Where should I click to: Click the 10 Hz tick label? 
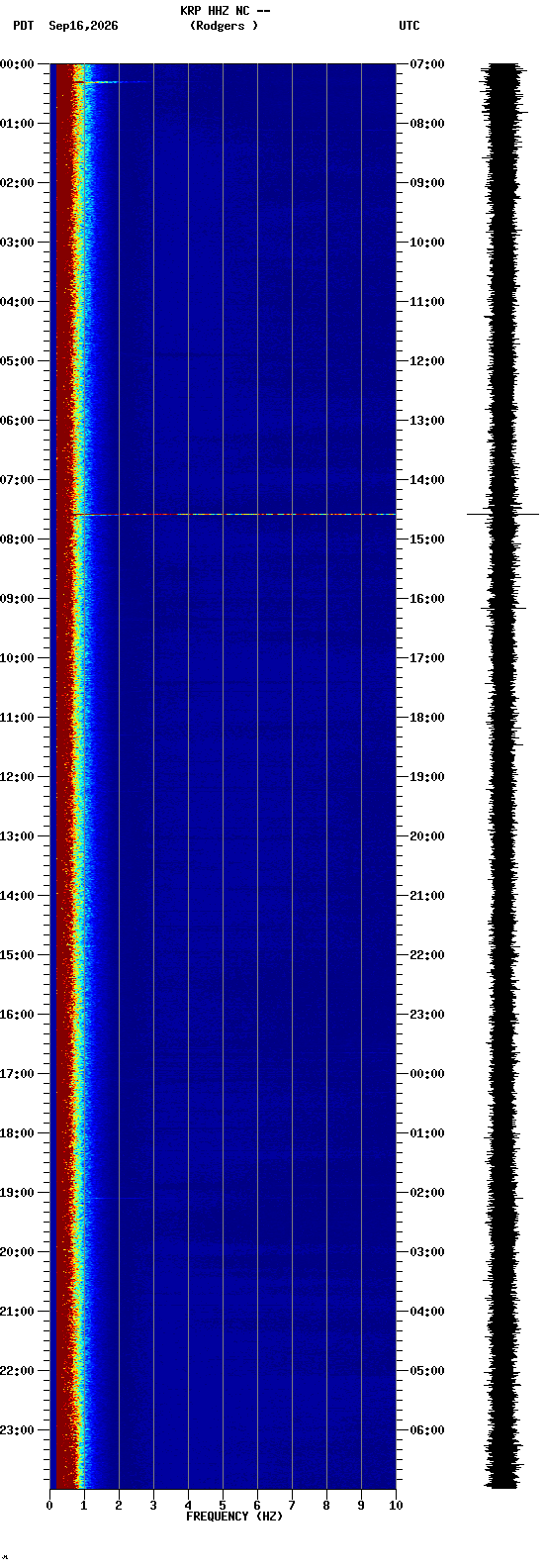click(396, 1507)
